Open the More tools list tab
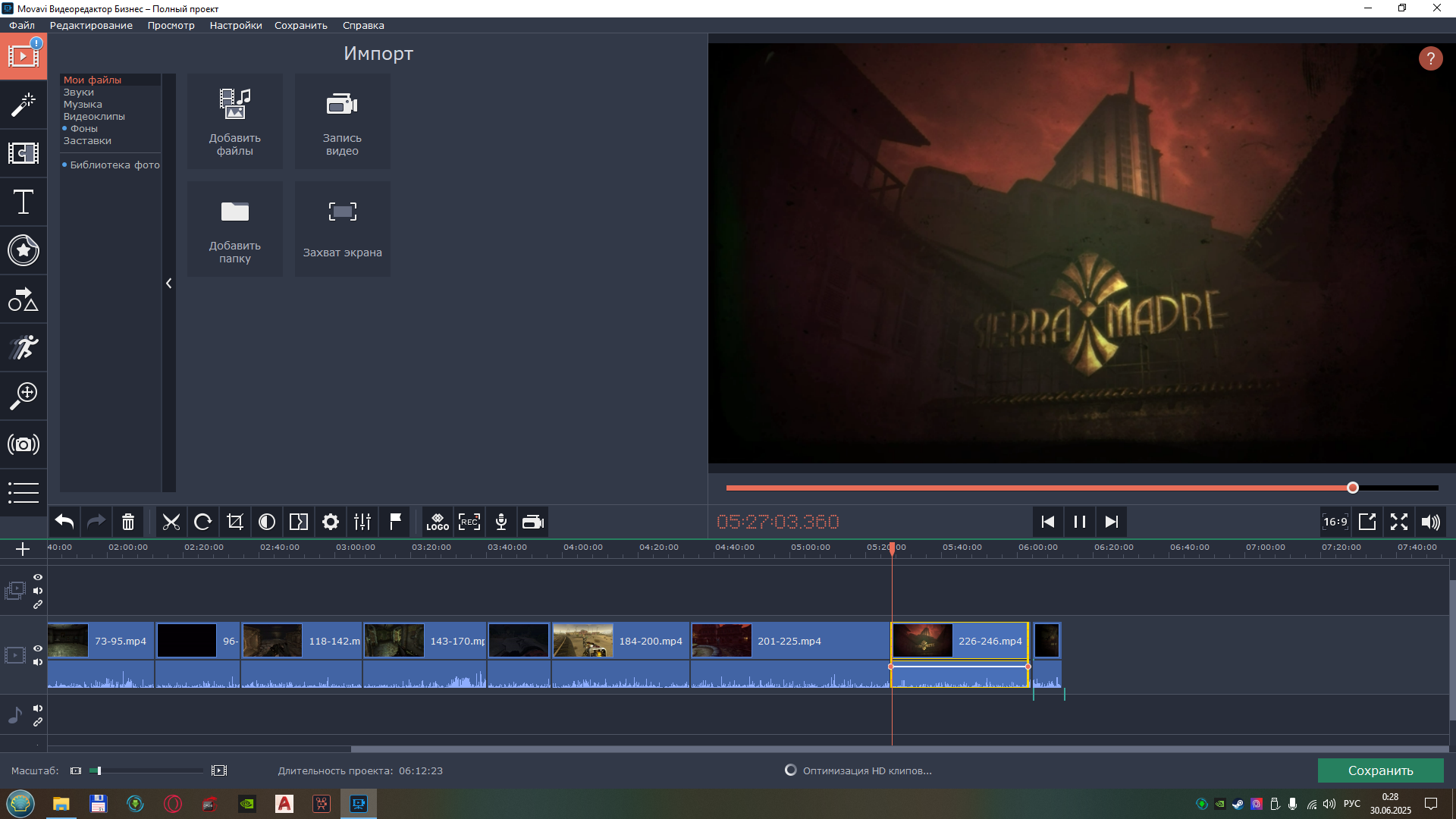 [24, 493]
